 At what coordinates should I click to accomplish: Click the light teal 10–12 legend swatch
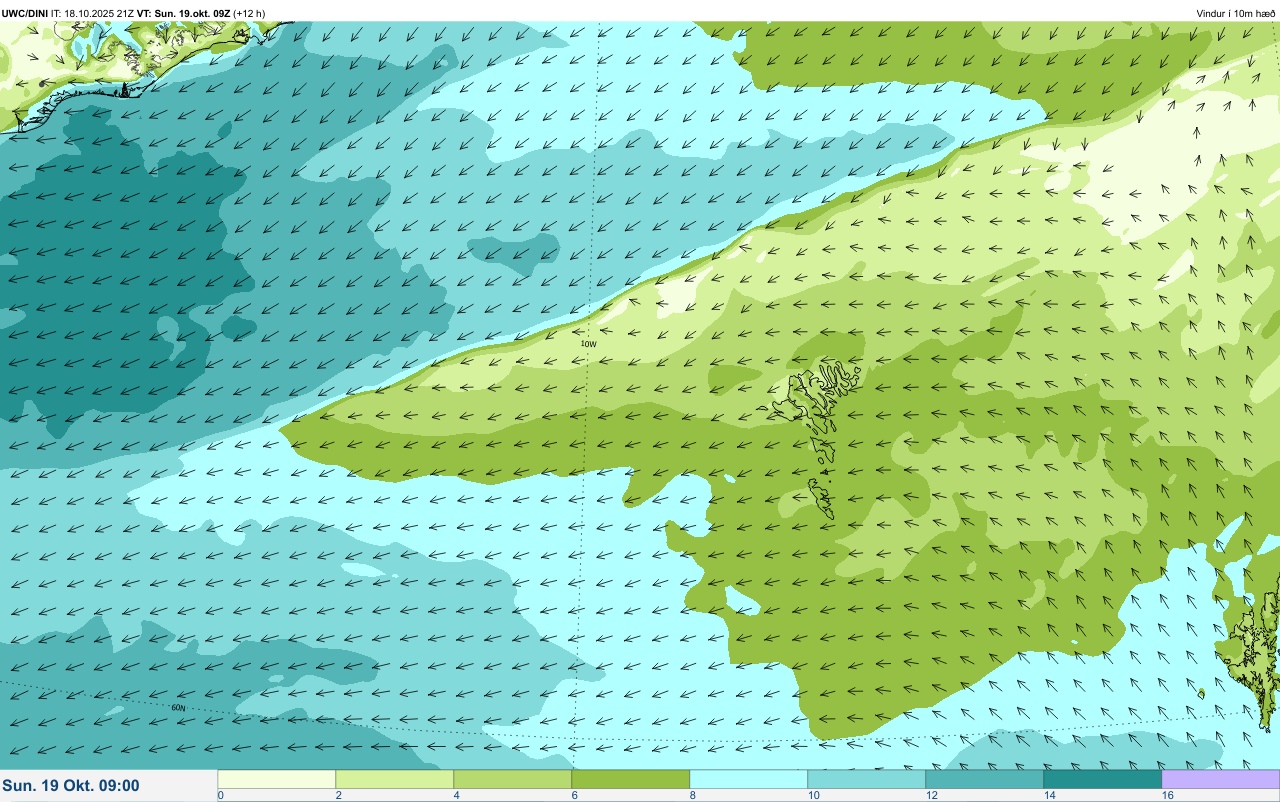(866, 779)
